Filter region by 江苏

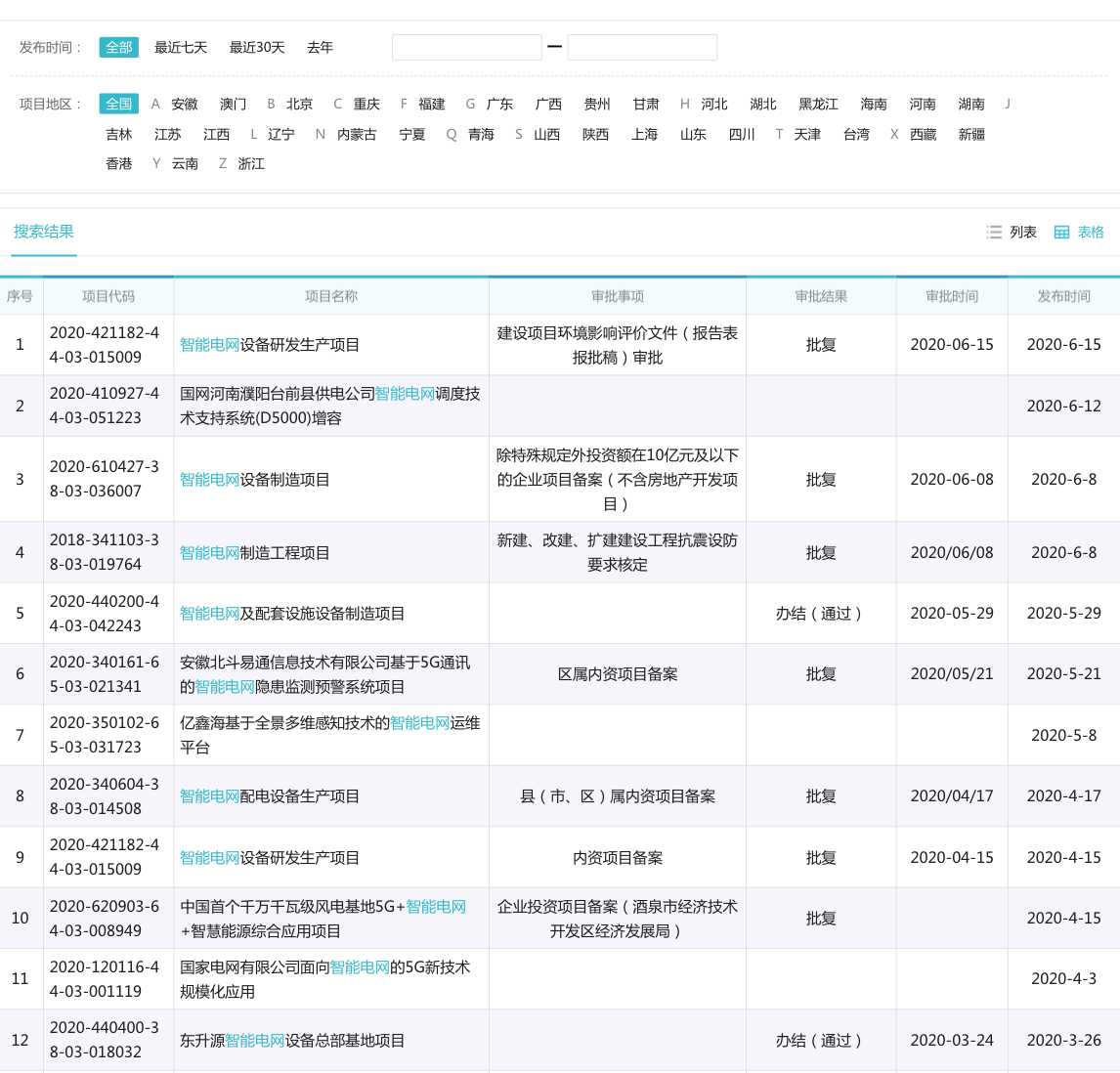tap(167, 134)
